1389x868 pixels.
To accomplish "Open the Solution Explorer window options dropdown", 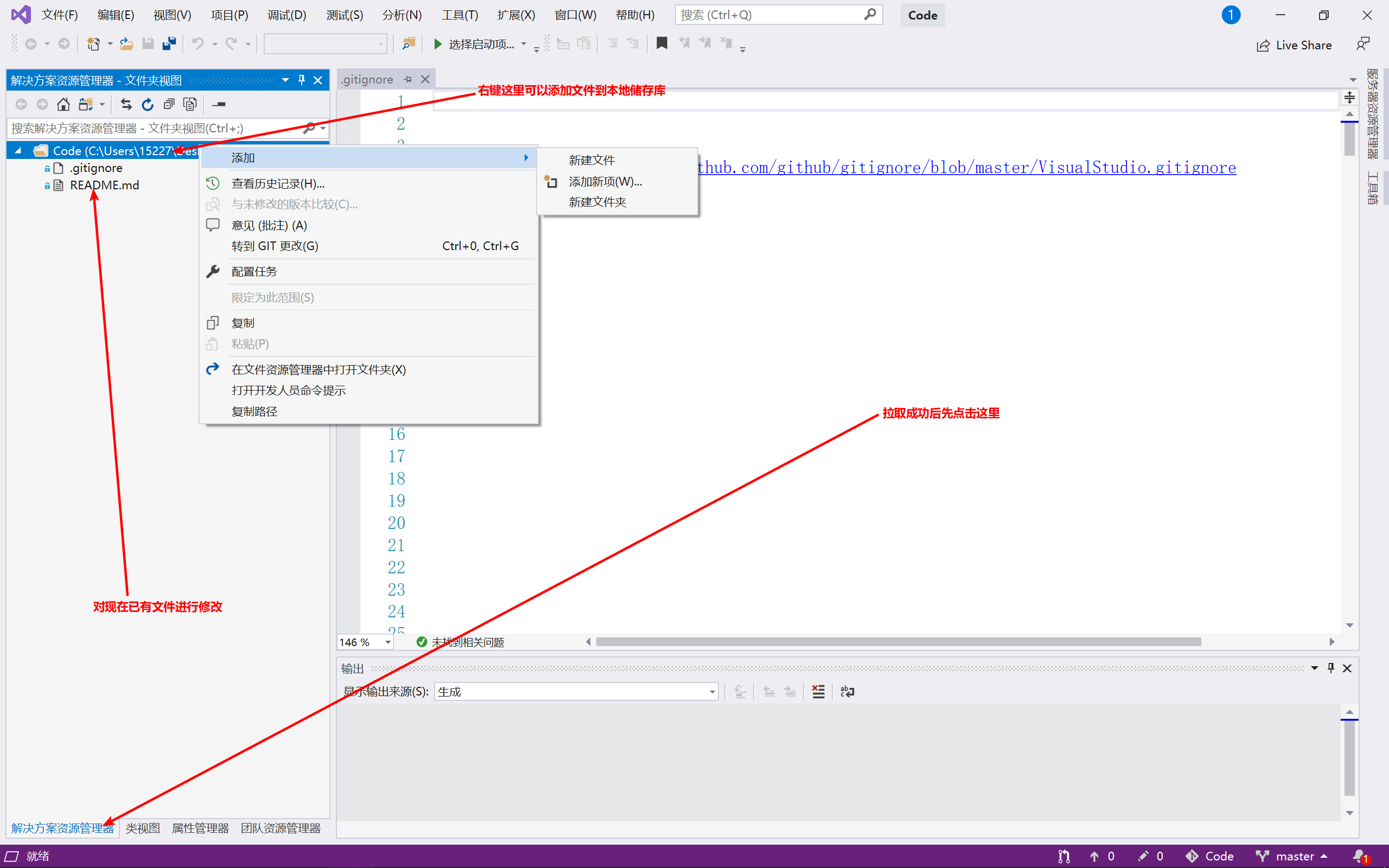I will [x=285, y=80].
